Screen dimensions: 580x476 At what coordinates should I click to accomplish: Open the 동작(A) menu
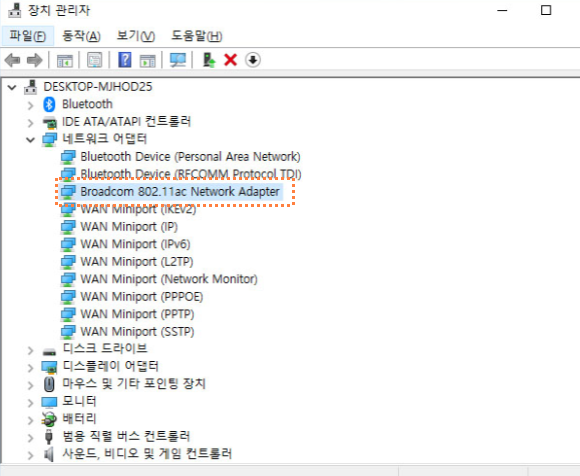[x=81, y=36]
